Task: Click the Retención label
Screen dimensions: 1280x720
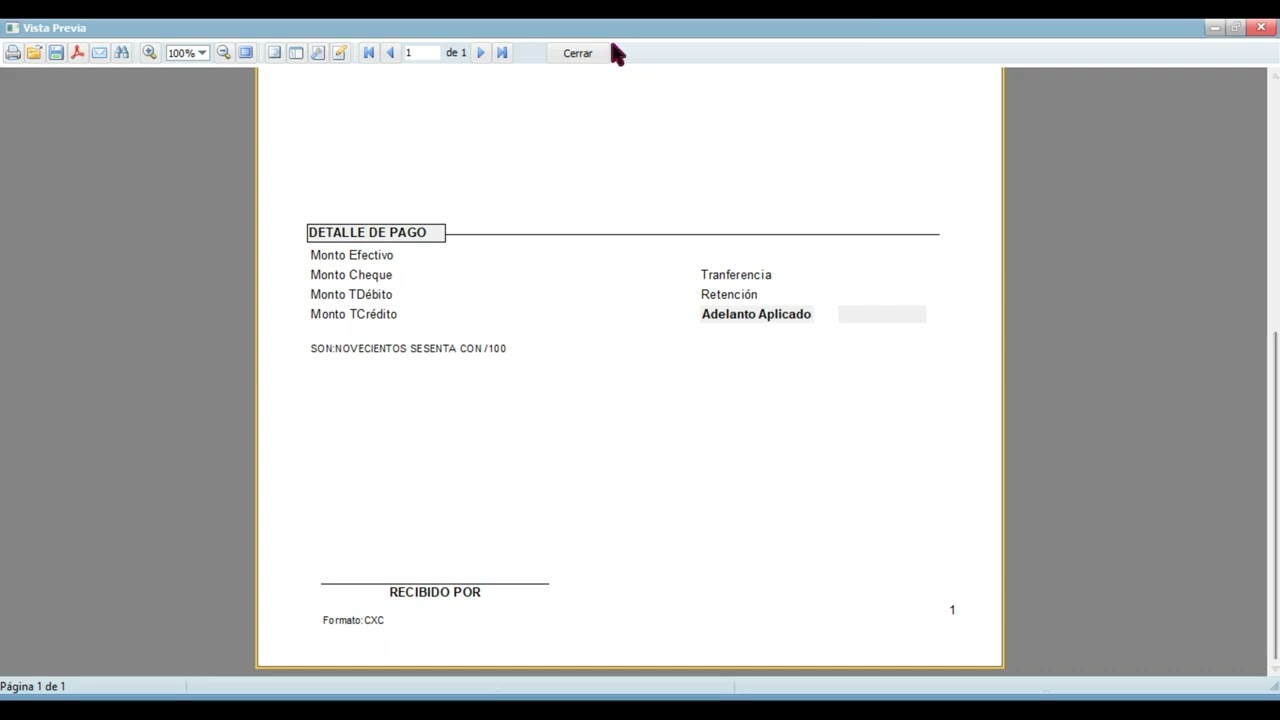Action: 729,295
